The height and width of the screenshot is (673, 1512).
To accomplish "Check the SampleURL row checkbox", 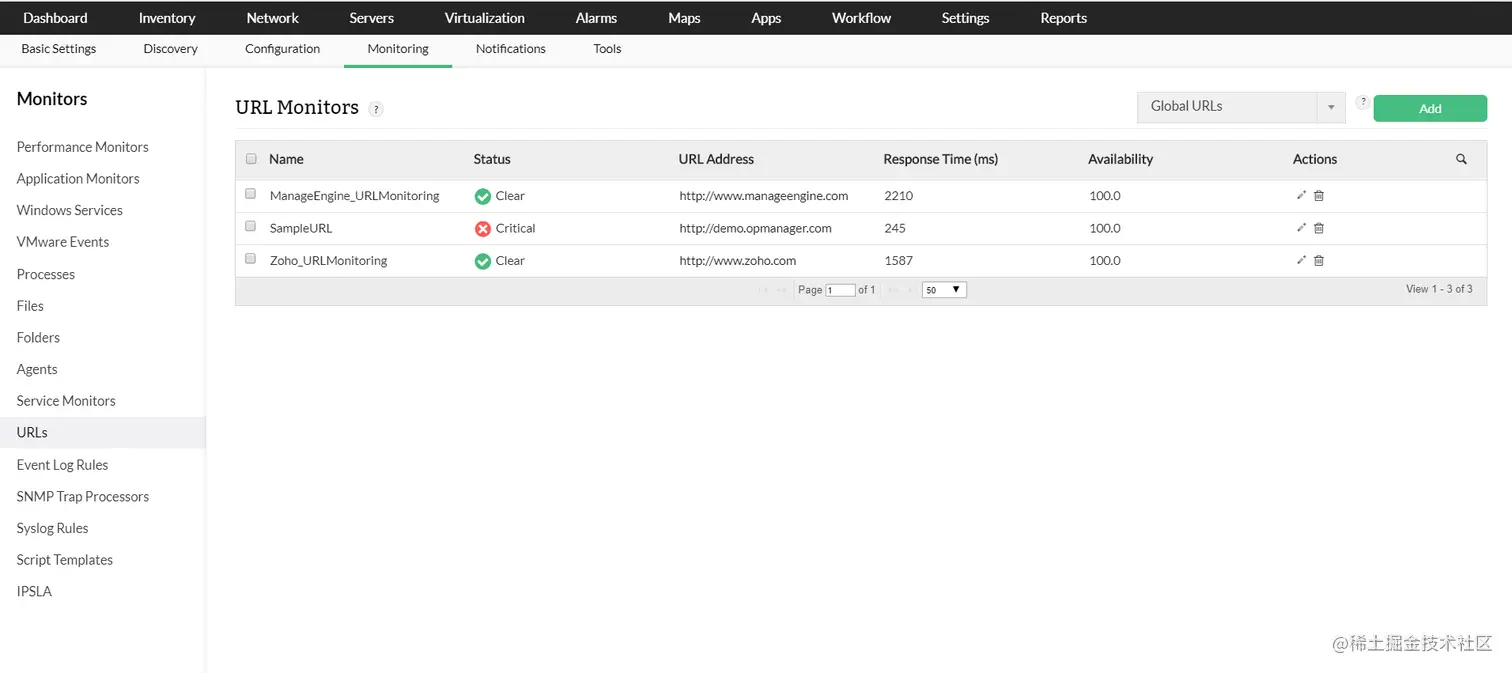I will 250,226.
